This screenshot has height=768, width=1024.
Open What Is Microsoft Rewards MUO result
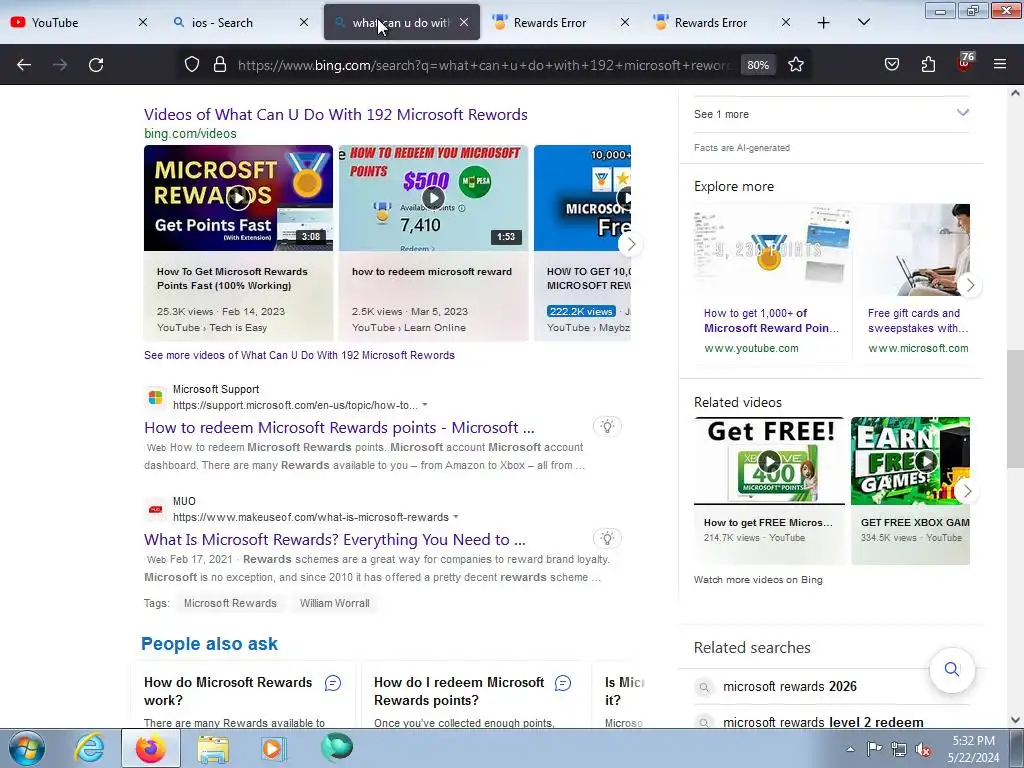click(334, 540)
